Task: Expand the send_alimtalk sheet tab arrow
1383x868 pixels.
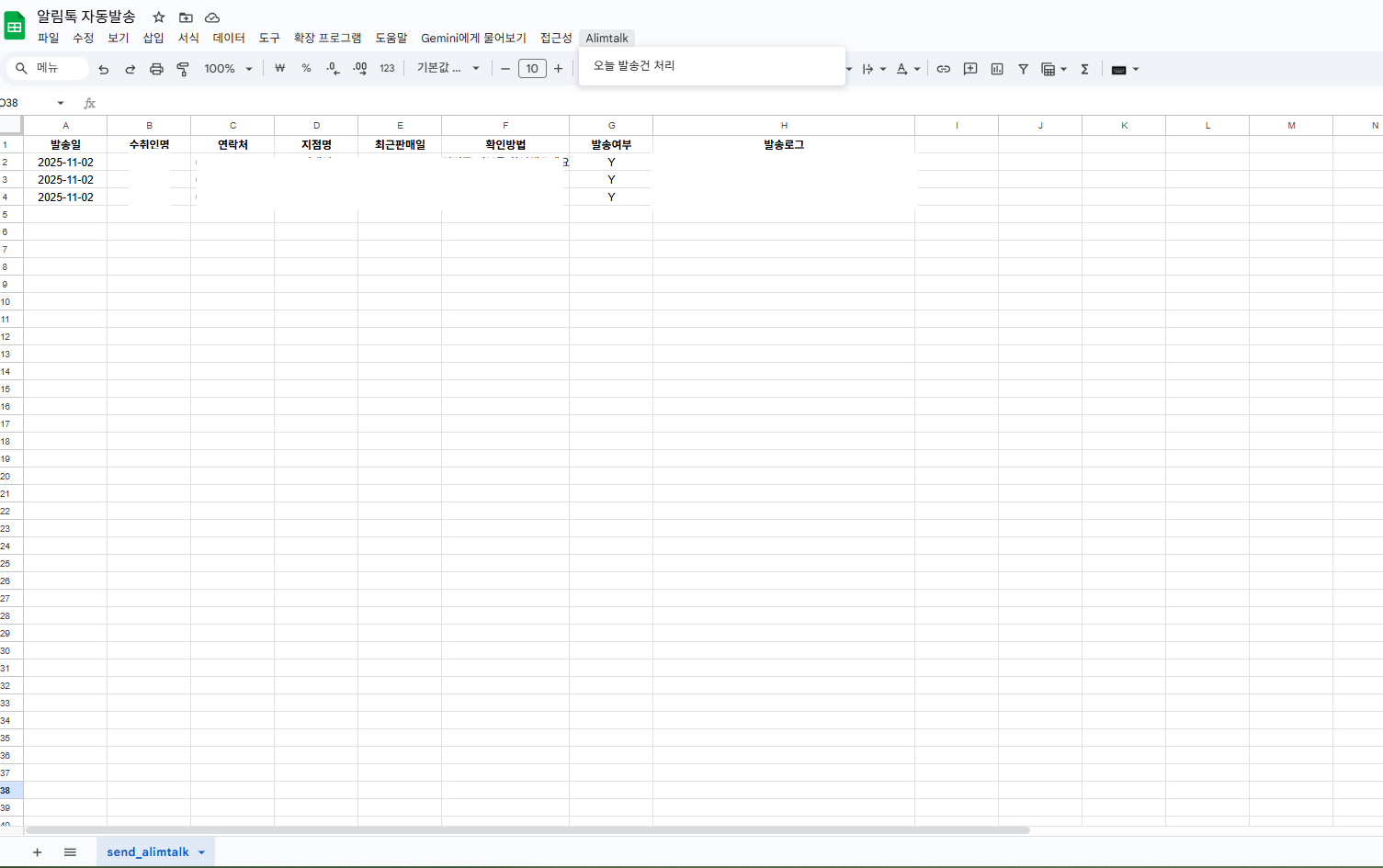Action: 201,852
